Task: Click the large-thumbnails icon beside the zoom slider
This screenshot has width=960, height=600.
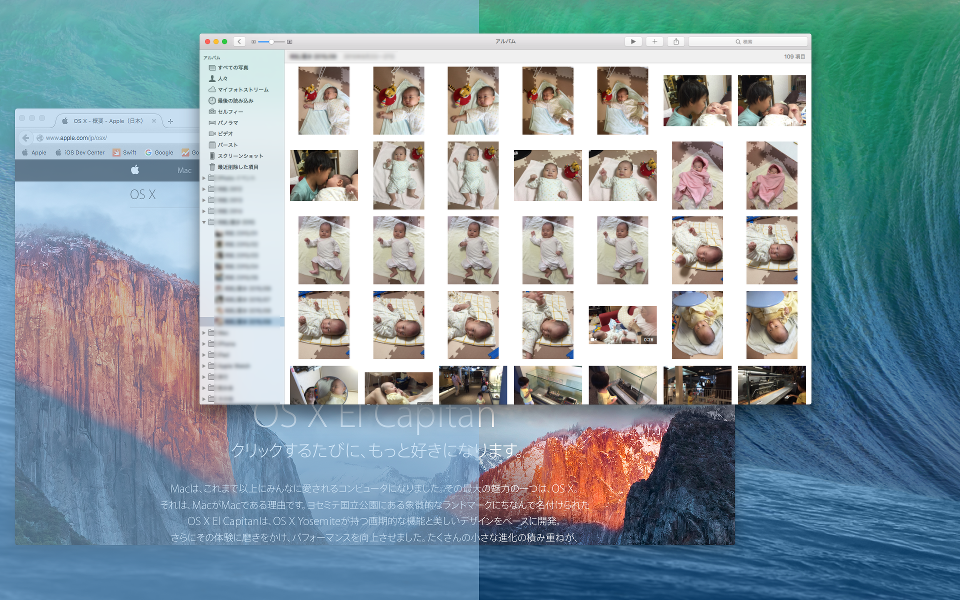Action: pos(290,42)
